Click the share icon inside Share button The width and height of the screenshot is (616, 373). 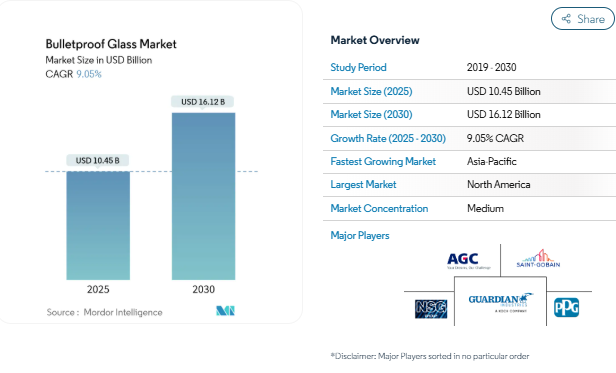pyautogui.click(x=566, y=18)
